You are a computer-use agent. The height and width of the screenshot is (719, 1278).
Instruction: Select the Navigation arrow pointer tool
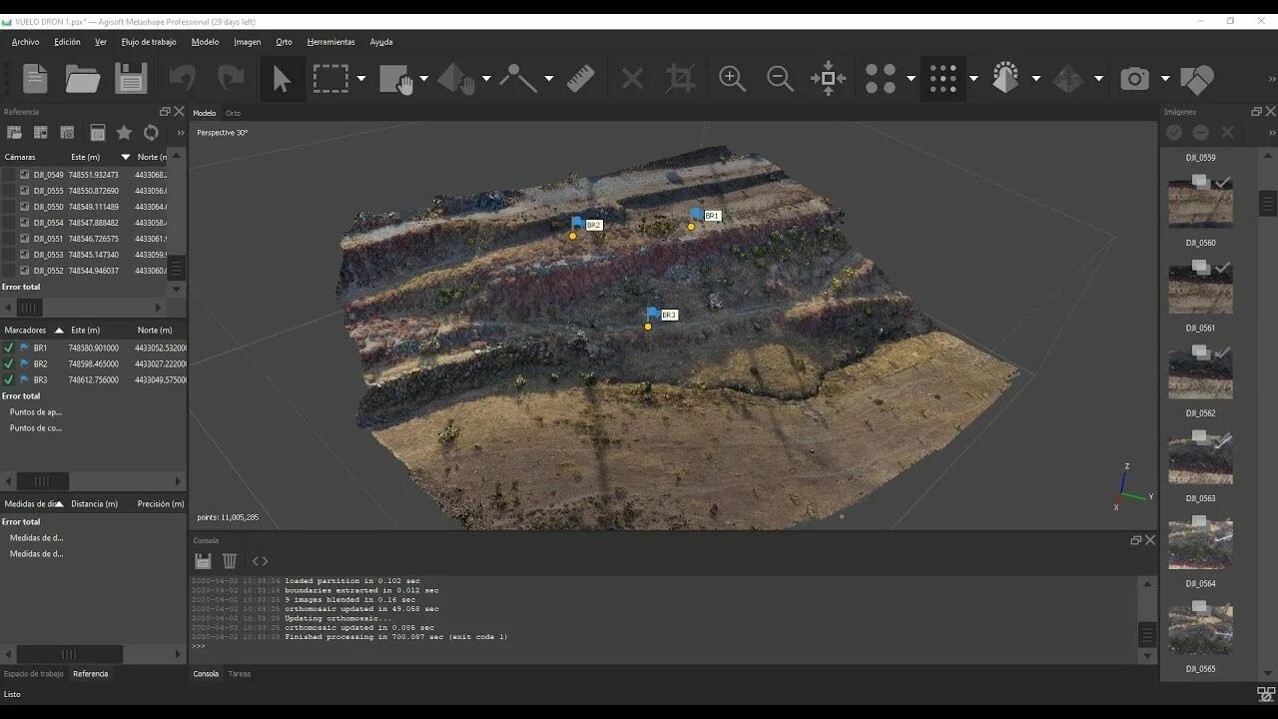[x=281, y=78]
